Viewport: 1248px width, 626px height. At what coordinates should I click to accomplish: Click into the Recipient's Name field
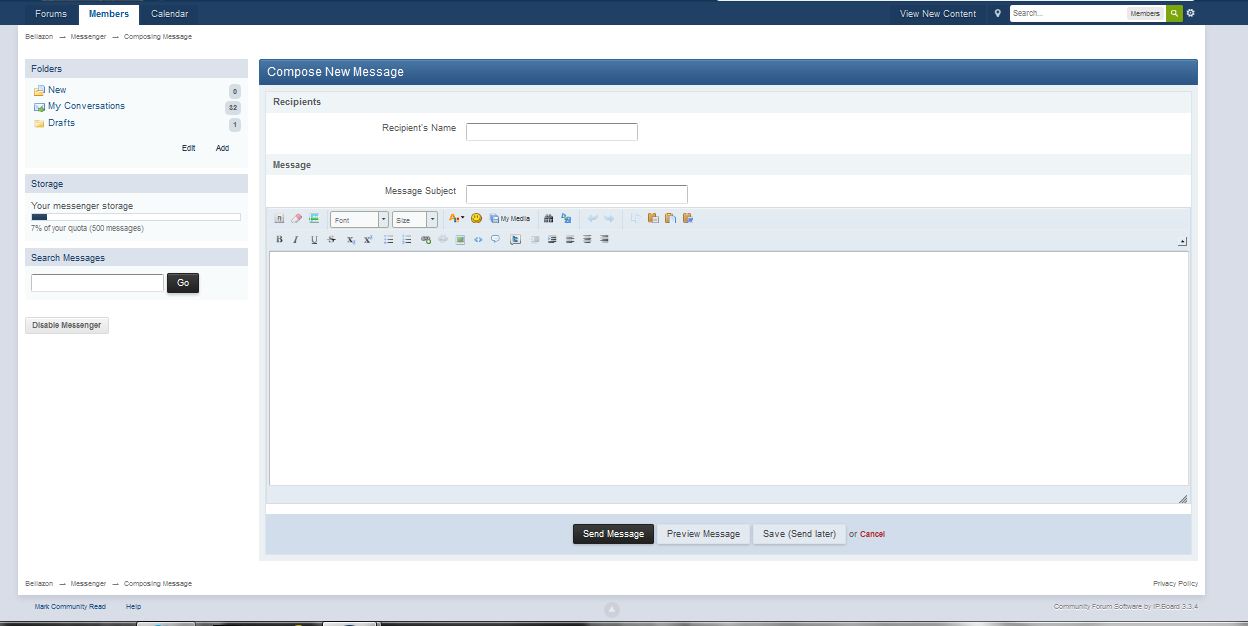tap(551, 132)
